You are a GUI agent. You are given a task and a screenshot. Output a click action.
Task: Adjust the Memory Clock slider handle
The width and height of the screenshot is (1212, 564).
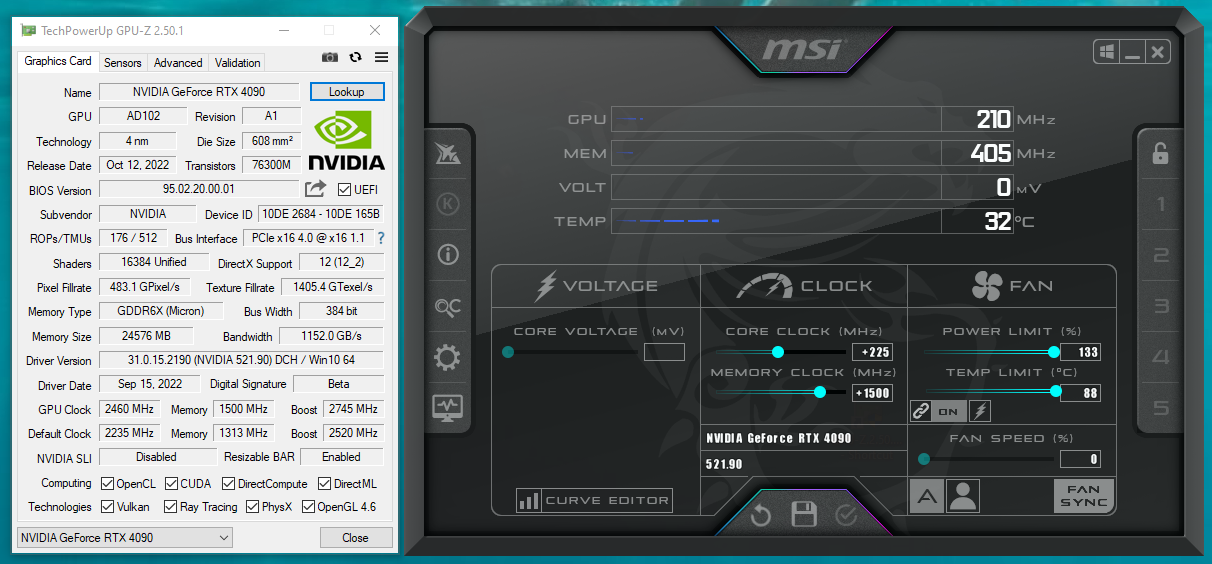pyautogui.click(x=820, y=392)
